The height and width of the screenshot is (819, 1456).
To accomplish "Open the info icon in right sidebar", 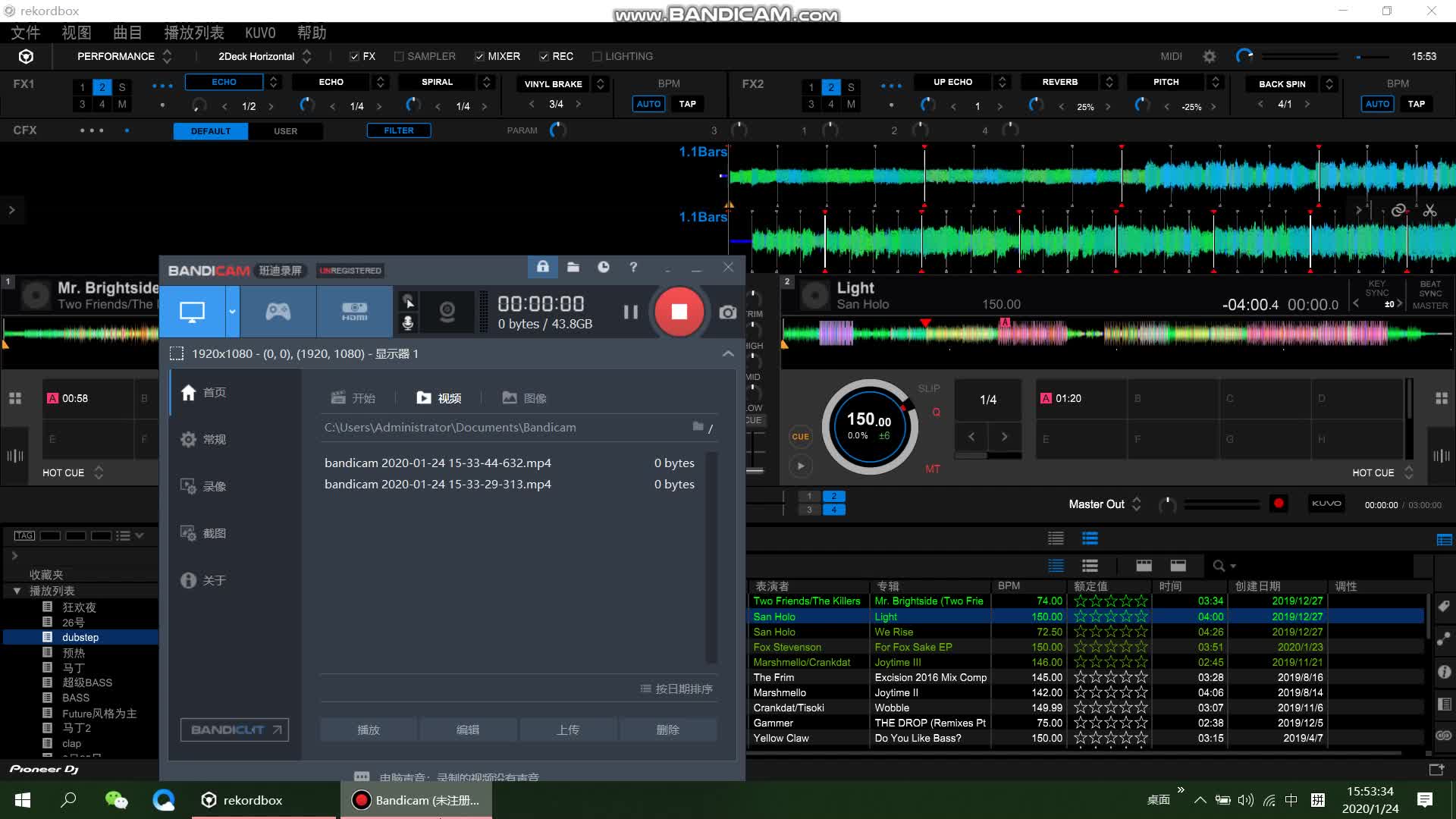I will click(x=1444, y=672).
